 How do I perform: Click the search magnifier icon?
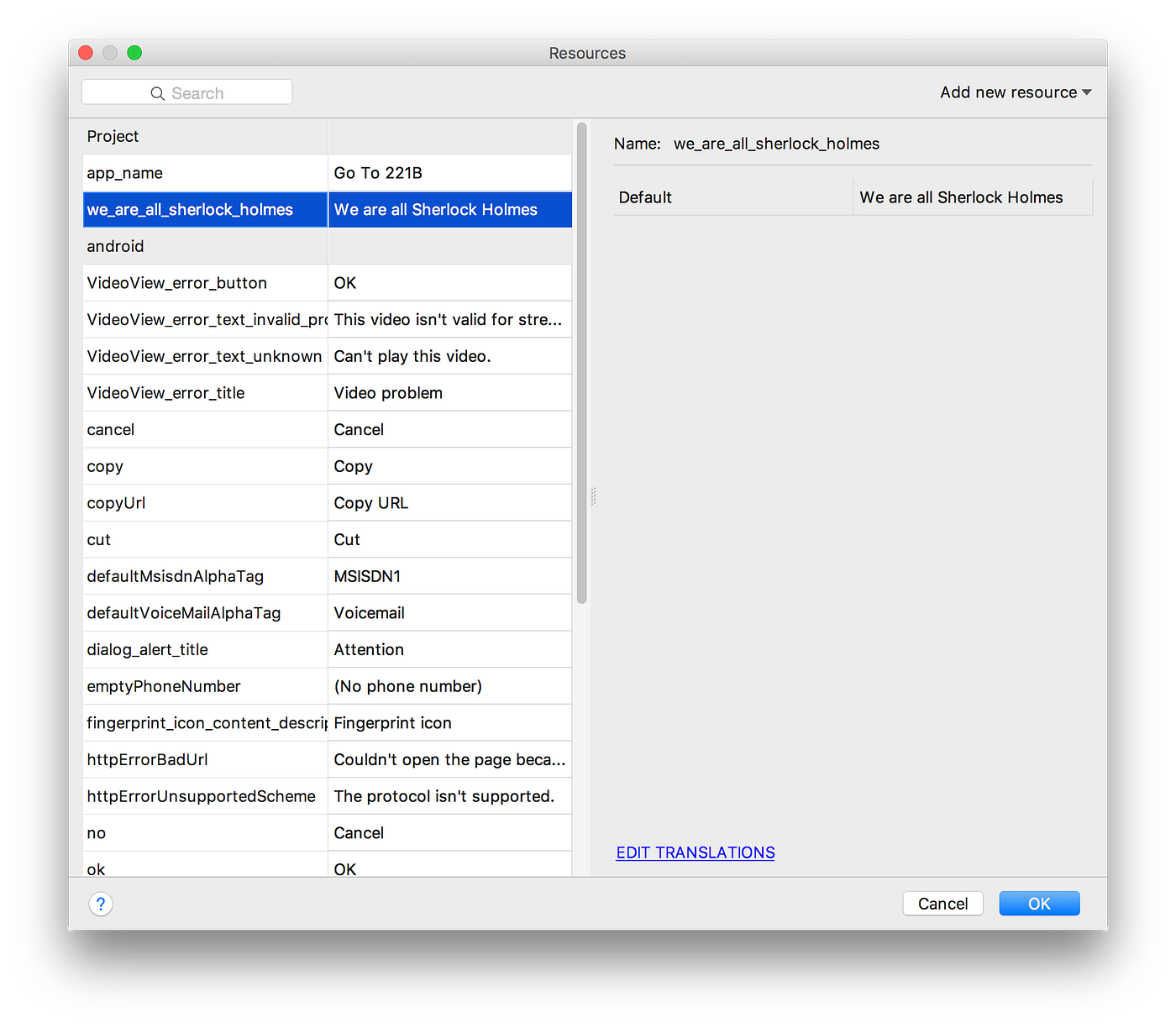tap(157, 92)
